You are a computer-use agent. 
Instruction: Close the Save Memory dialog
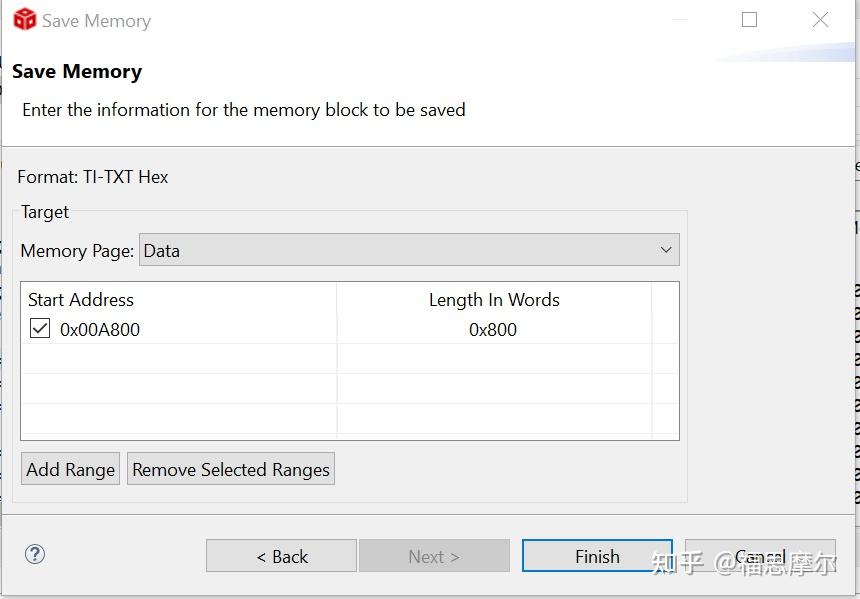pos(820,20)
